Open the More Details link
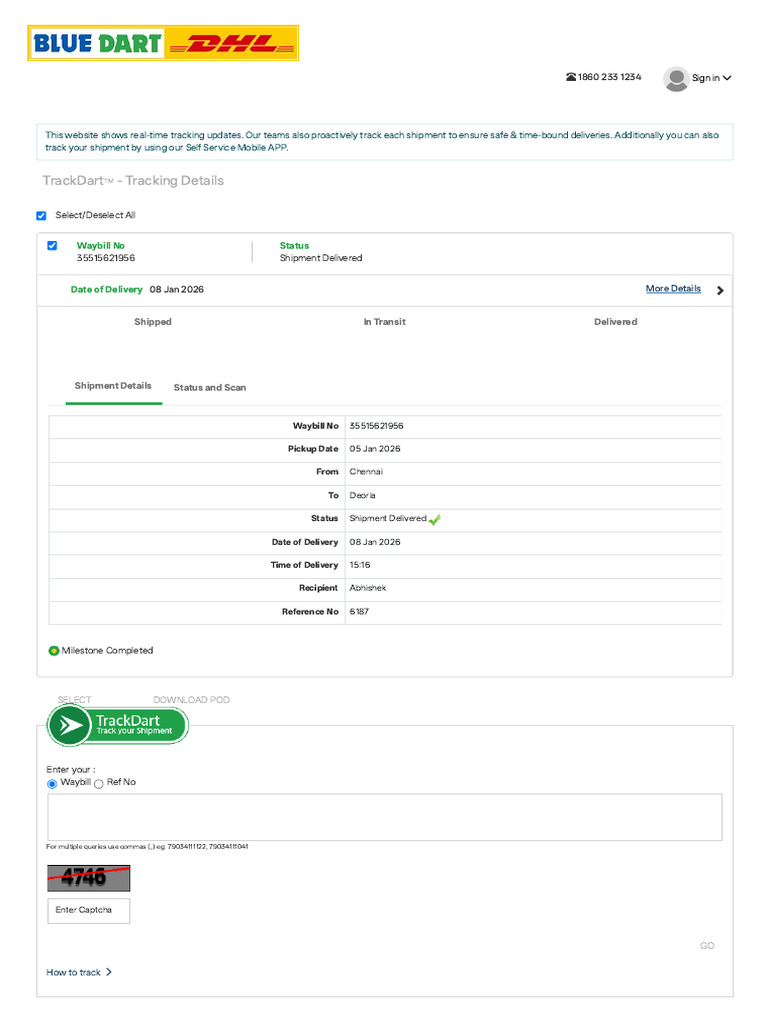 pyautogui.click(x=673, y=289)
